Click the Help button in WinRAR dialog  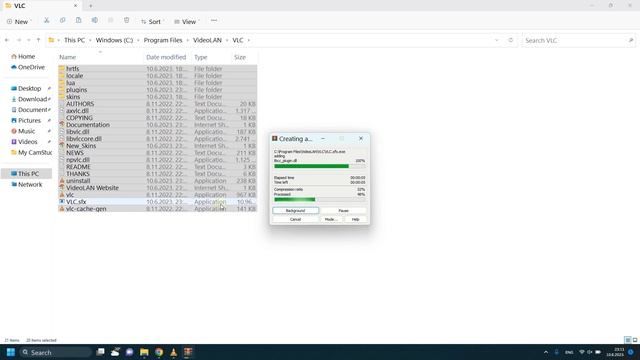[x=356, y=220]
